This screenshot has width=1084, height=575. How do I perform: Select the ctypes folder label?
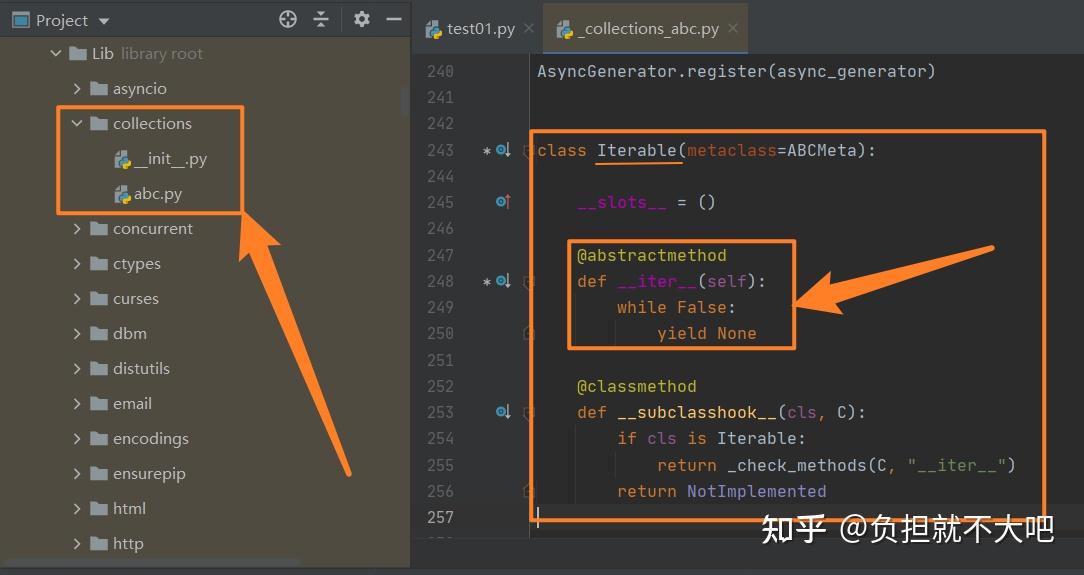pos(137,263)
